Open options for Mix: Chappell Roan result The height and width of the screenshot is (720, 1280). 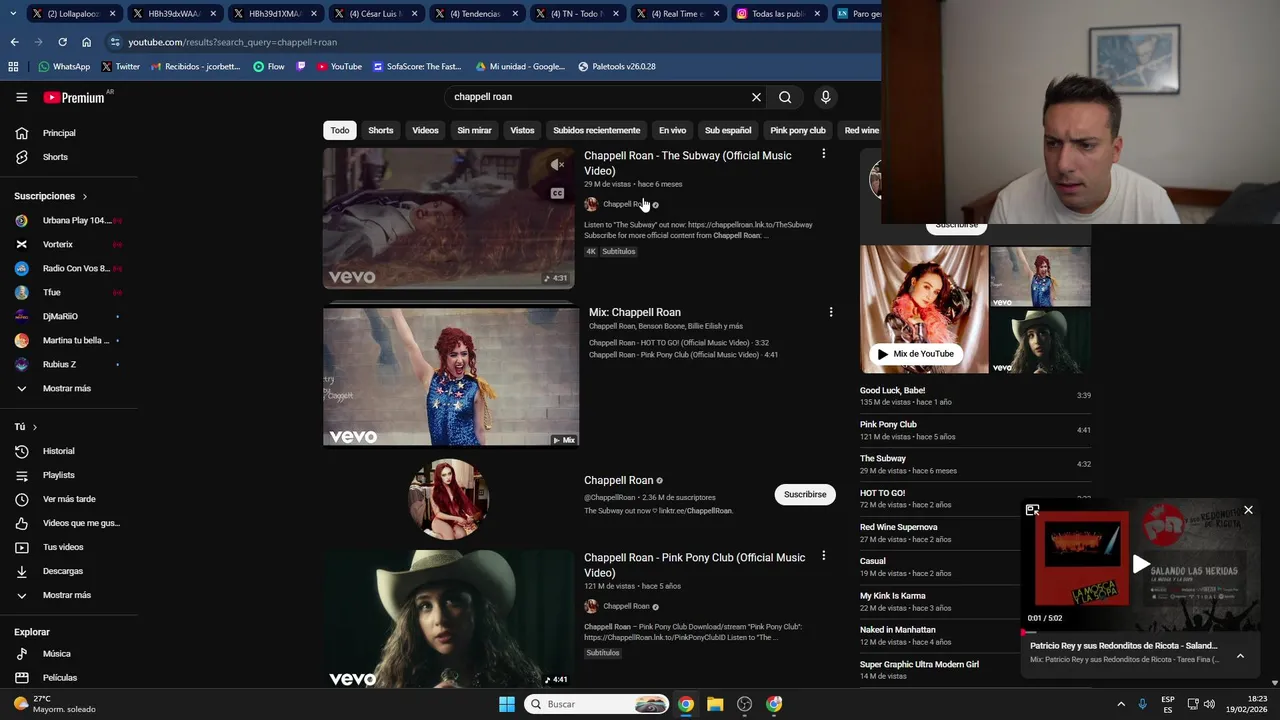click(x=830, y=312)
